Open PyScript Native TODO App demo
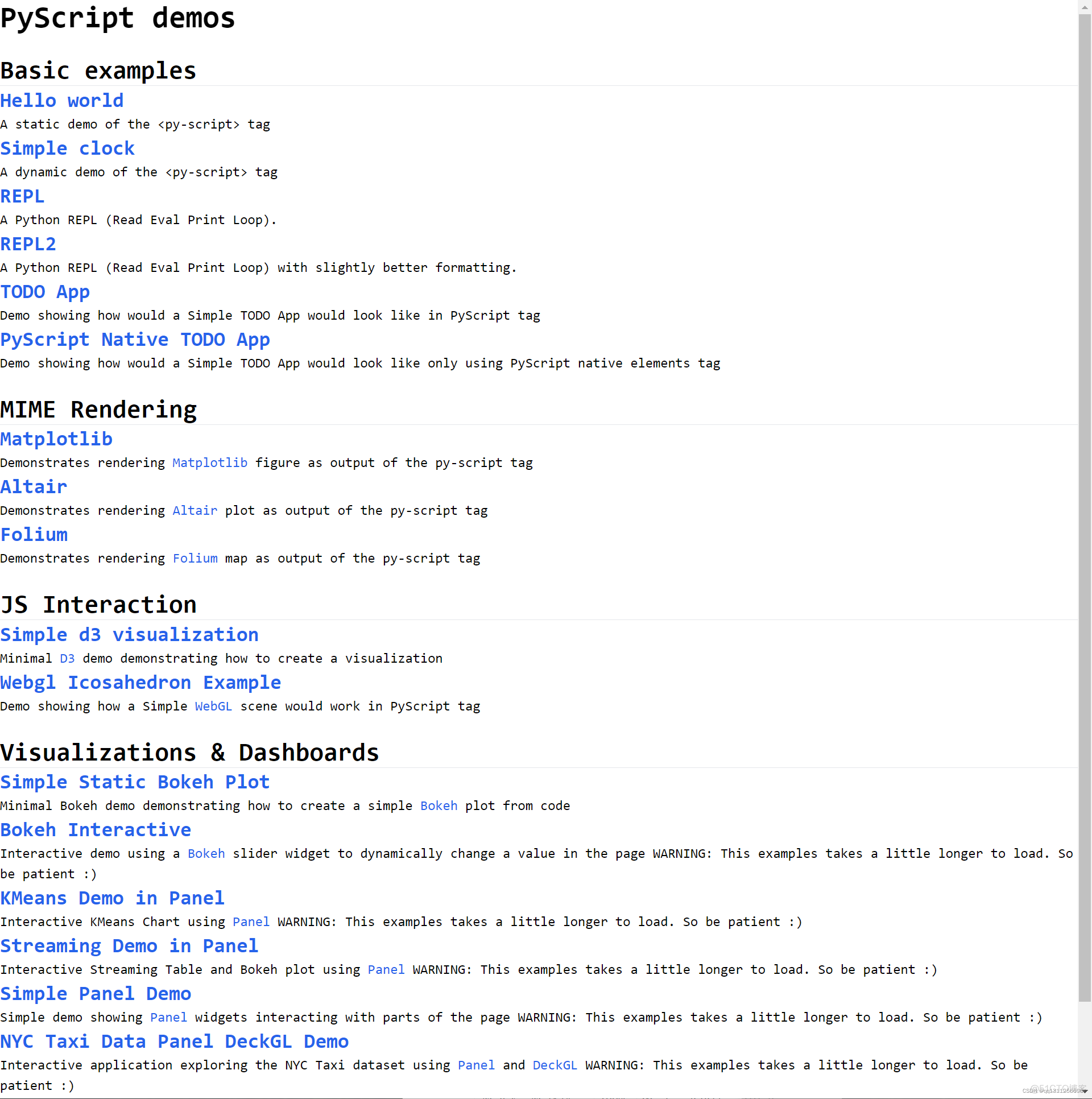 [x=135, y=340]
